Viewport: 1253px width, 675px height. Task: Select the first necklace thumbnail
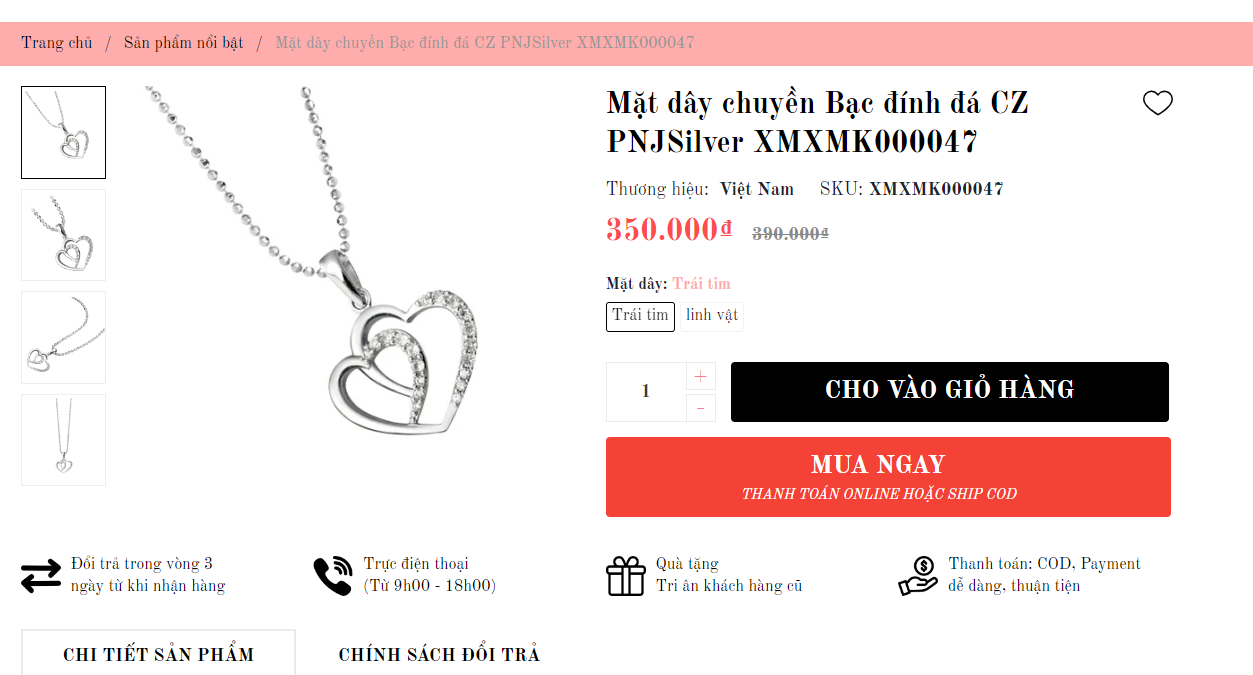coord(63,132)
